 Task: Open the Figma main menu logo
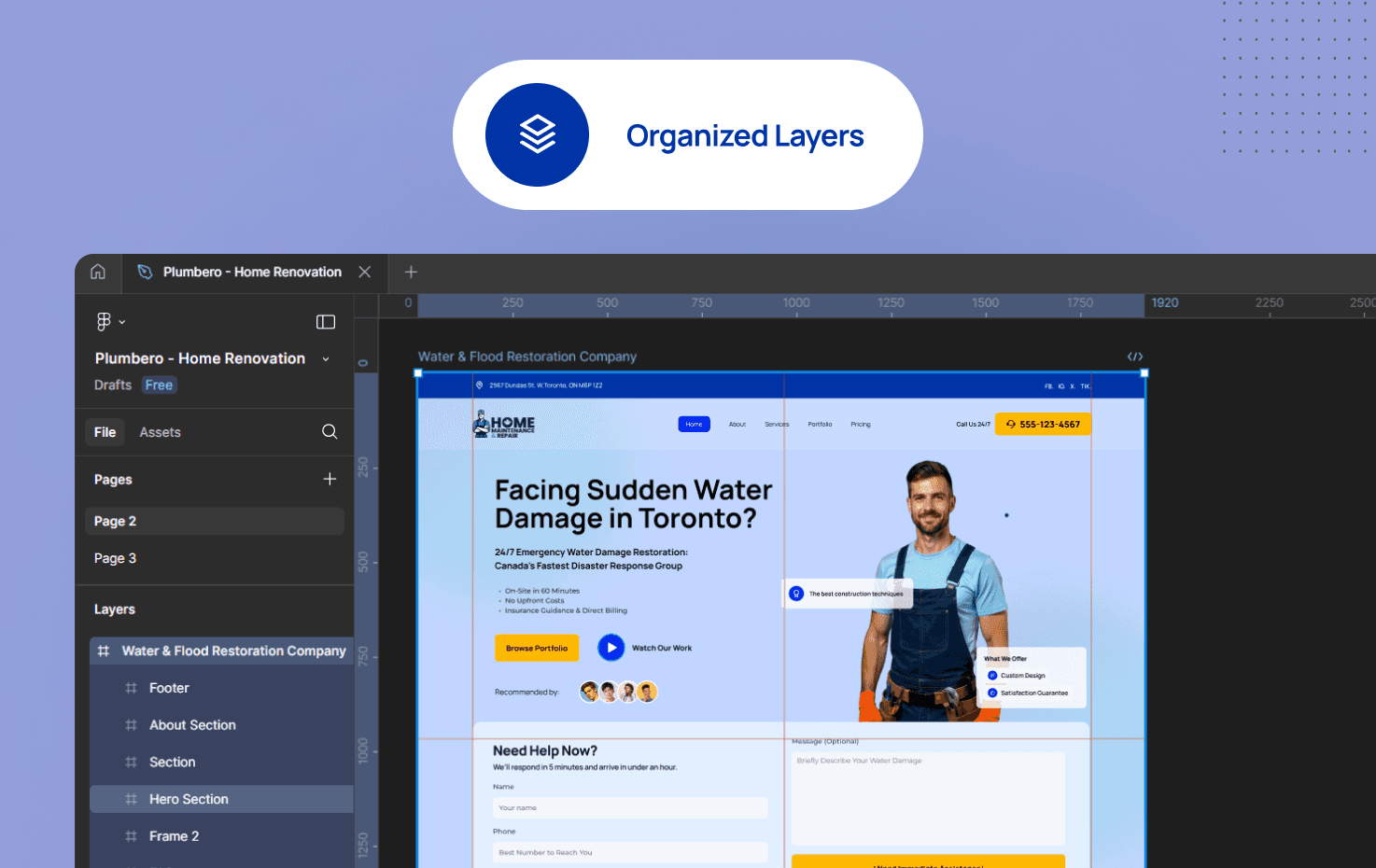point(104,322)
